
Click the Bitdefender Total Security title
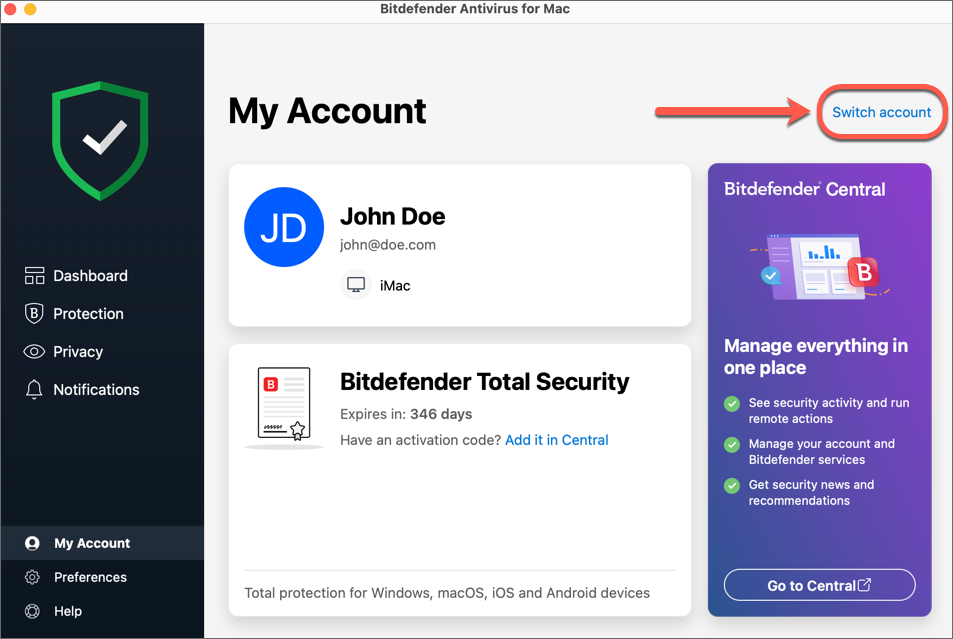[x=484, y=382]
